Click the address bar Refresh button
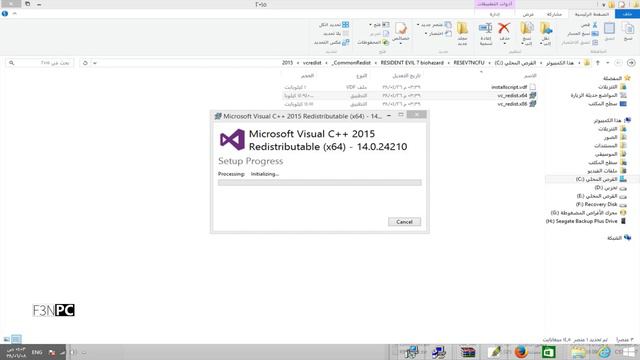Viewport: 640px width, 360px height. click(x=85, y=63)
